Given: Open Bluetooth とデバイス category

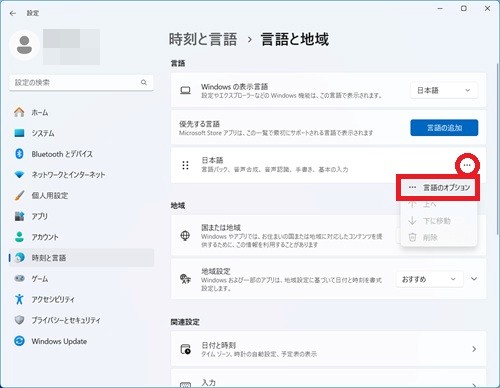Looking at the screenshot, I should coord(81,154).
